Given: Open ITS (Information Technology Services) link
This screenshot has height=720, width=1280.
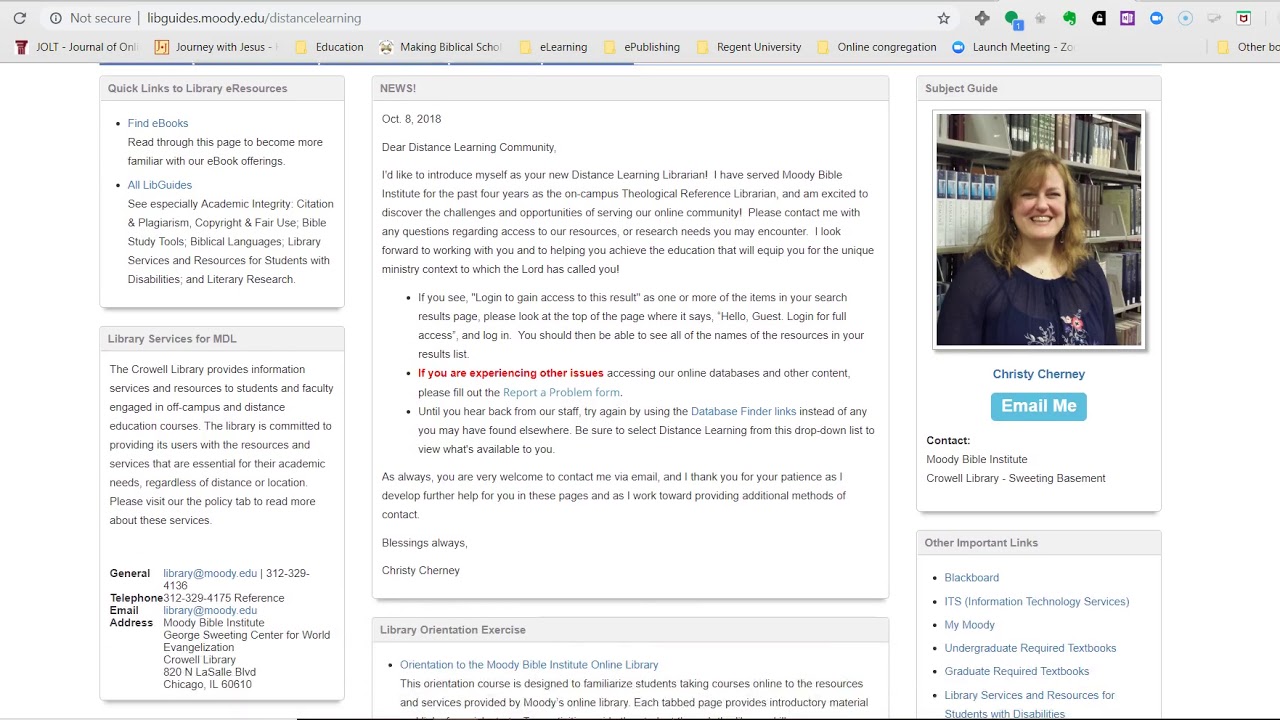Looking at the screenshot, I should (1037, 601).
